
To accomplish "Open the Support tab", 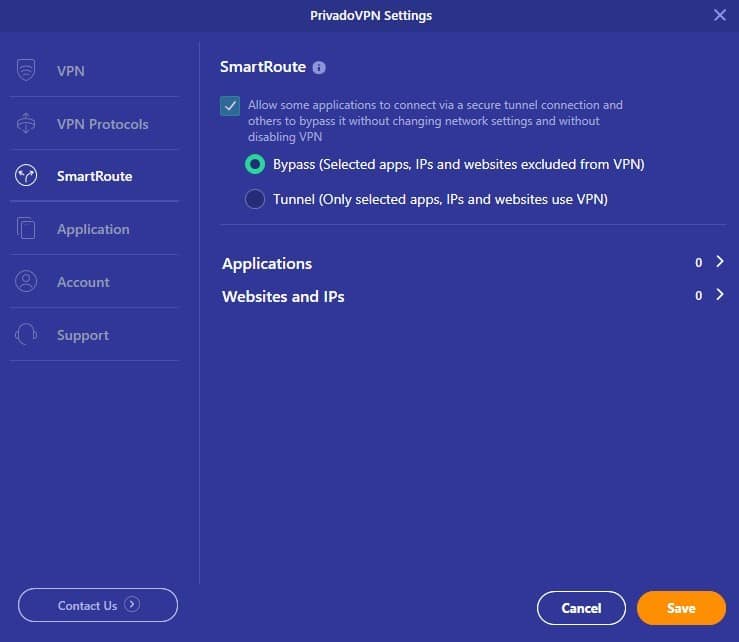I will 94,335.
